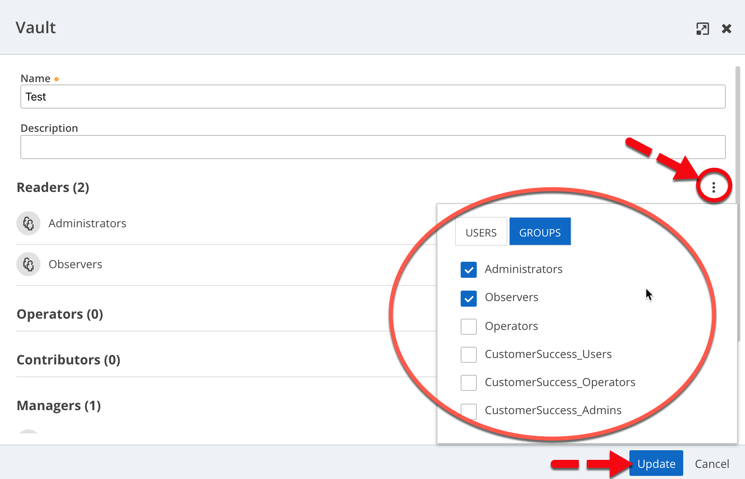Click into the Name input field
Image resolution: width=745 pixels, height=479 pixels.
click(x=372, y=97)
